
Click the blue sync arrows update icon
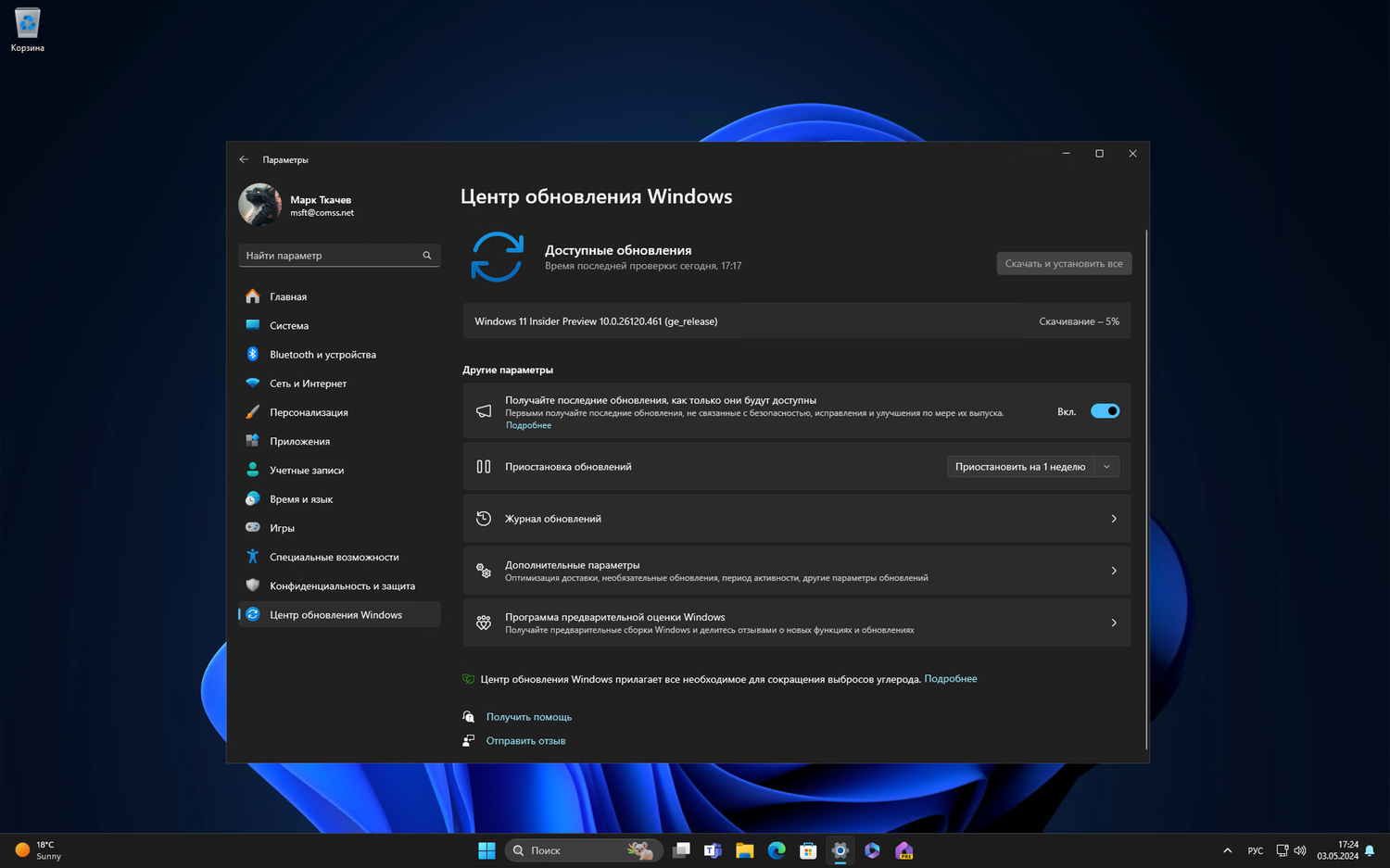pyautogui.click(x=498, y=257)
